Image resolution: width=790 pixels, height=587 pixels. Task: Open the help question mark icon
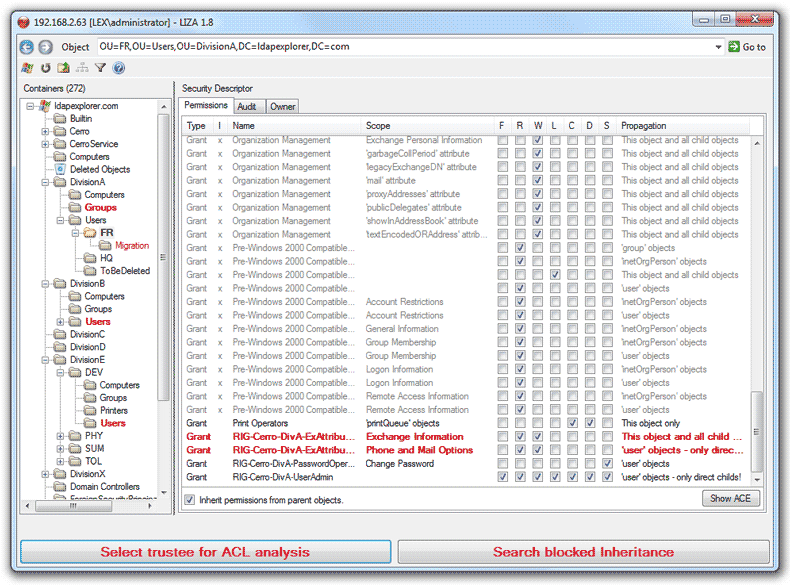point(118,68)
